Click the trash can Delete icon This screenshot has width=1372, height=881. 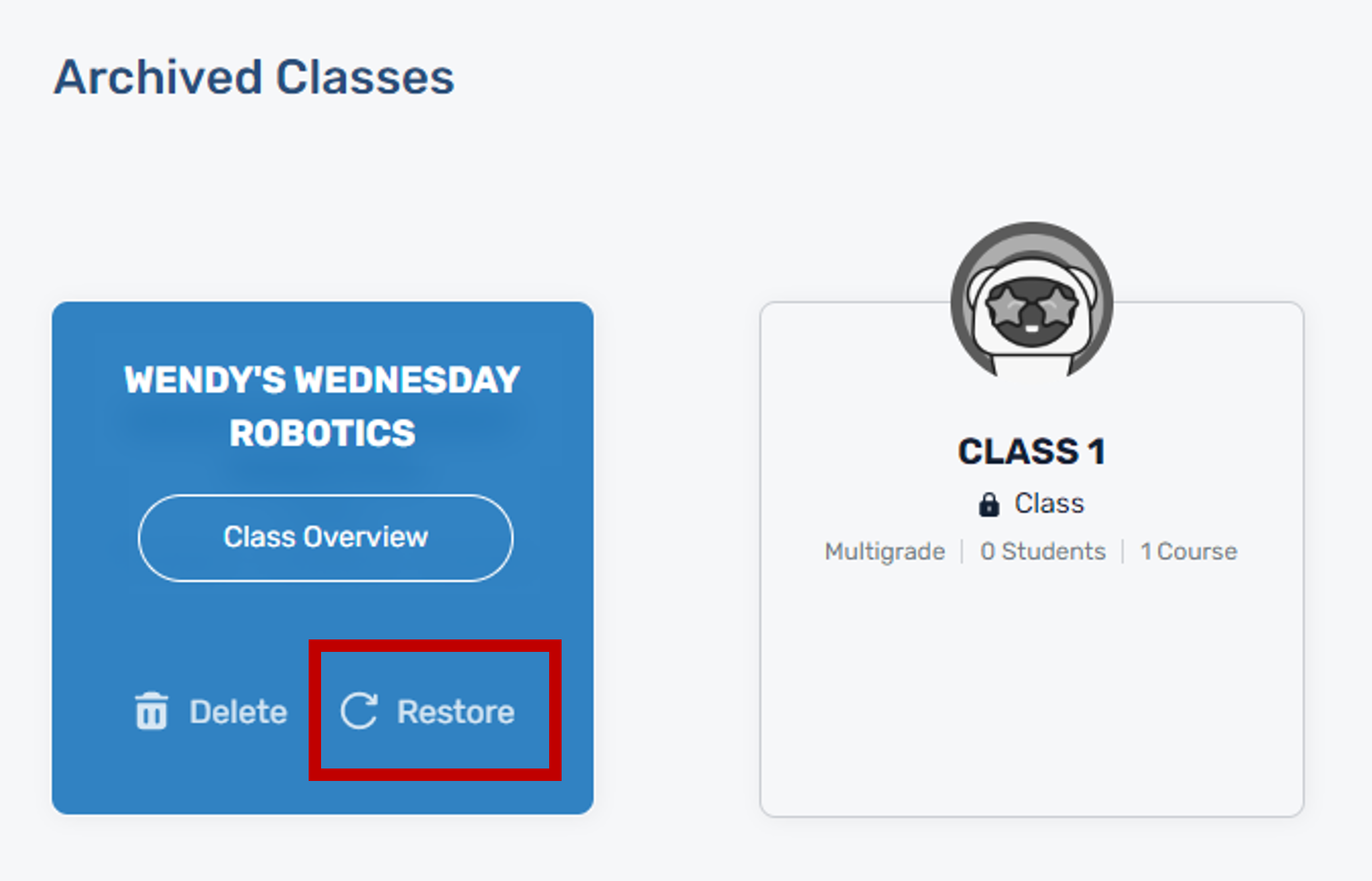(152, 711)
